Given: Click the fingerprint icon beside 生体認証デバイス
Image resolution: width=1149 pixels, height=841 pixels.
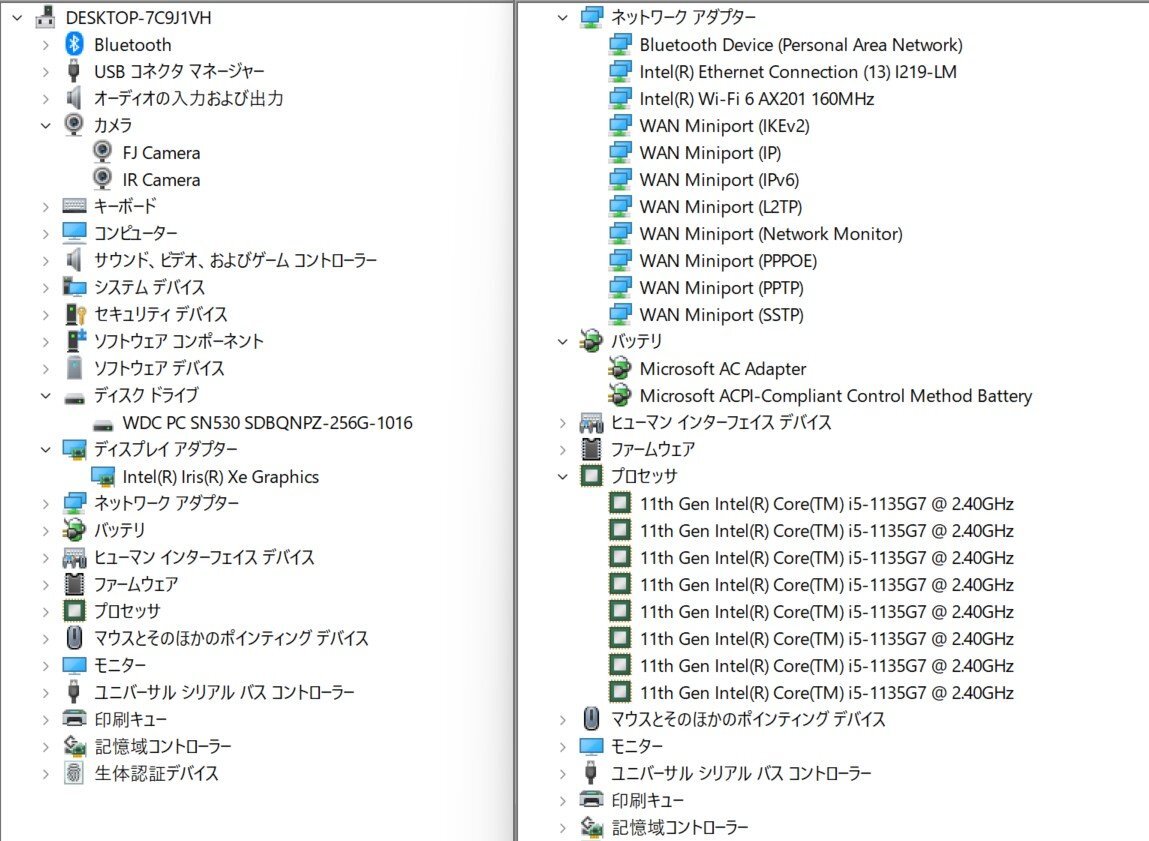Looking at the screenshot, I should (74, 773).
